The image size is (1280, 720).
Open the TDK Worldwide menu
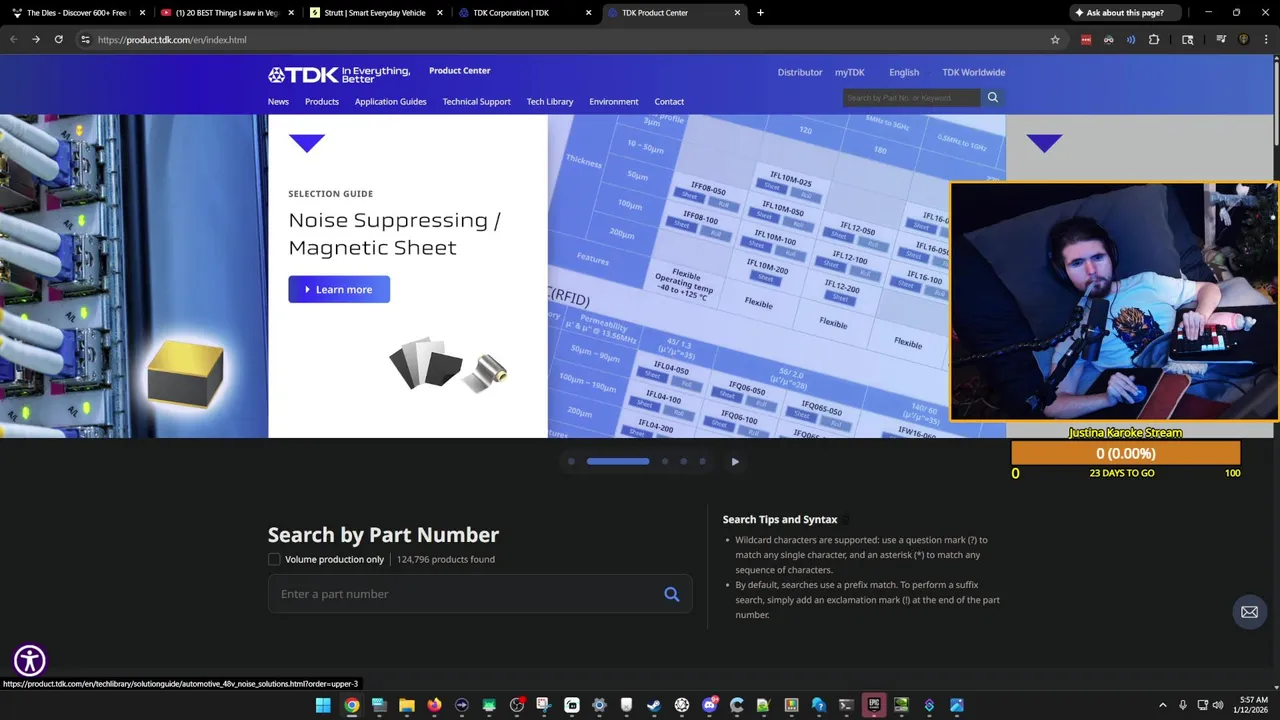coord(973,72)
